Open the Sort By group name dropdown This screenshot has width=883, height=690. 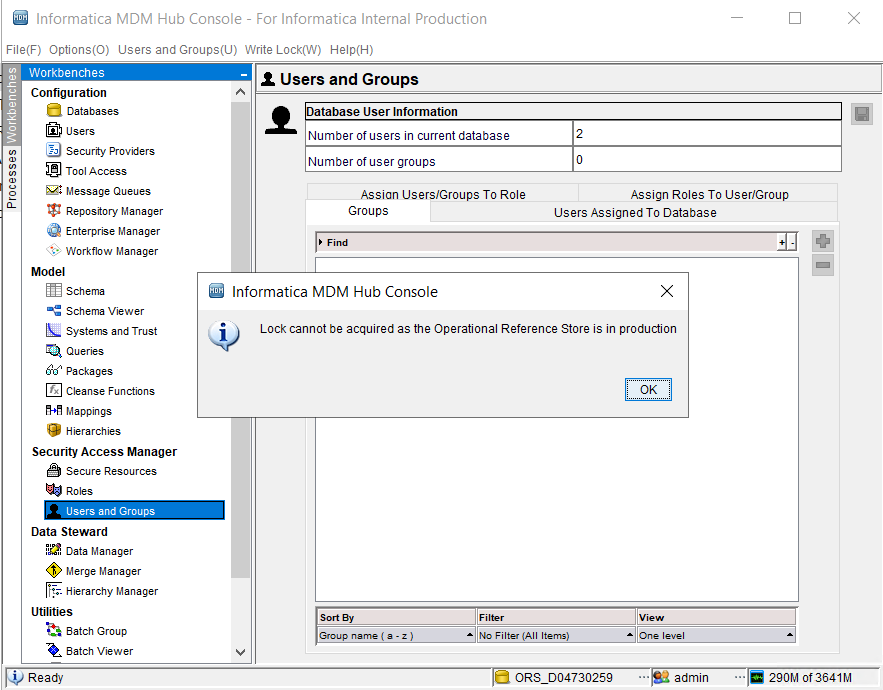[396, 635]
